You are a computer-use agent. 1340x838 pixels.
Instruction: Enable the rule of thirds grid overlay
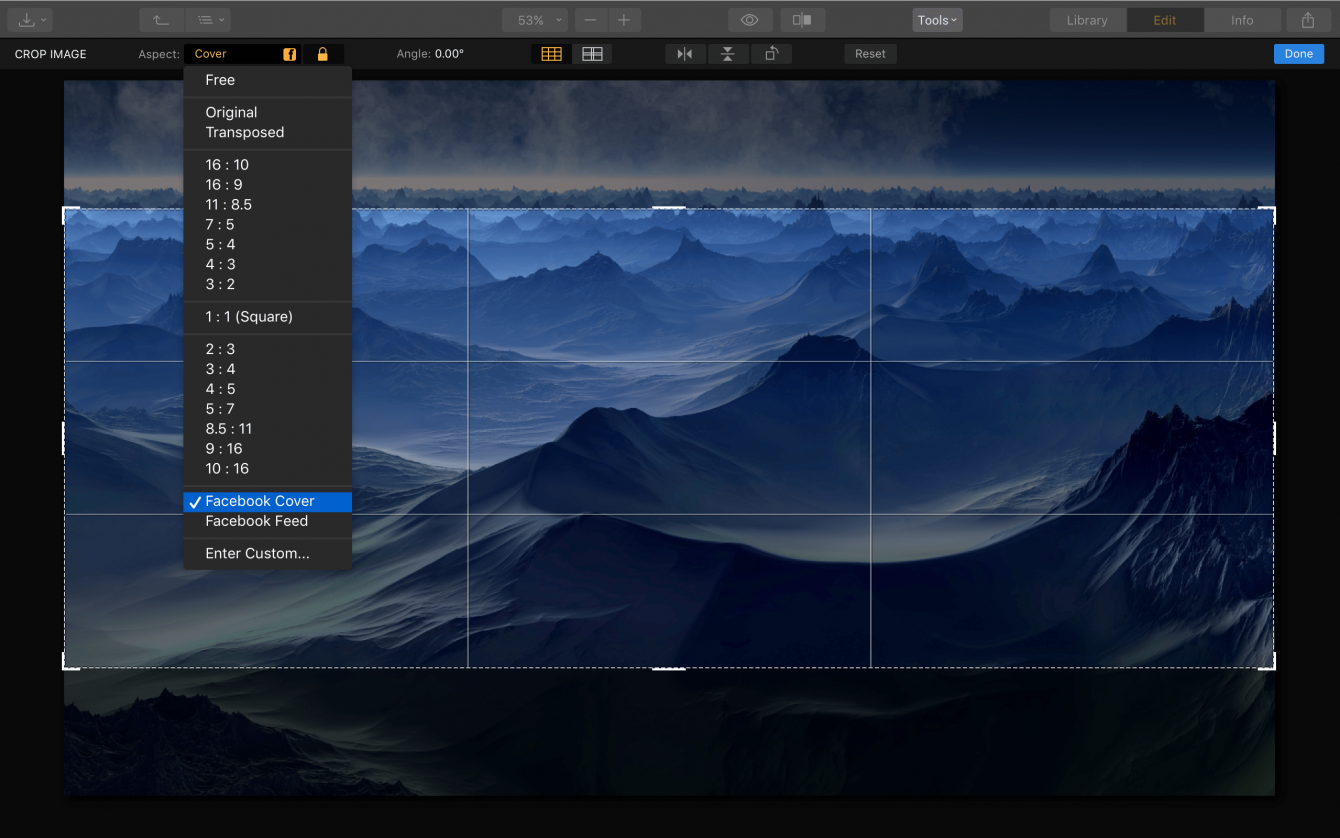pyautogui.click(x=551, y=53)
